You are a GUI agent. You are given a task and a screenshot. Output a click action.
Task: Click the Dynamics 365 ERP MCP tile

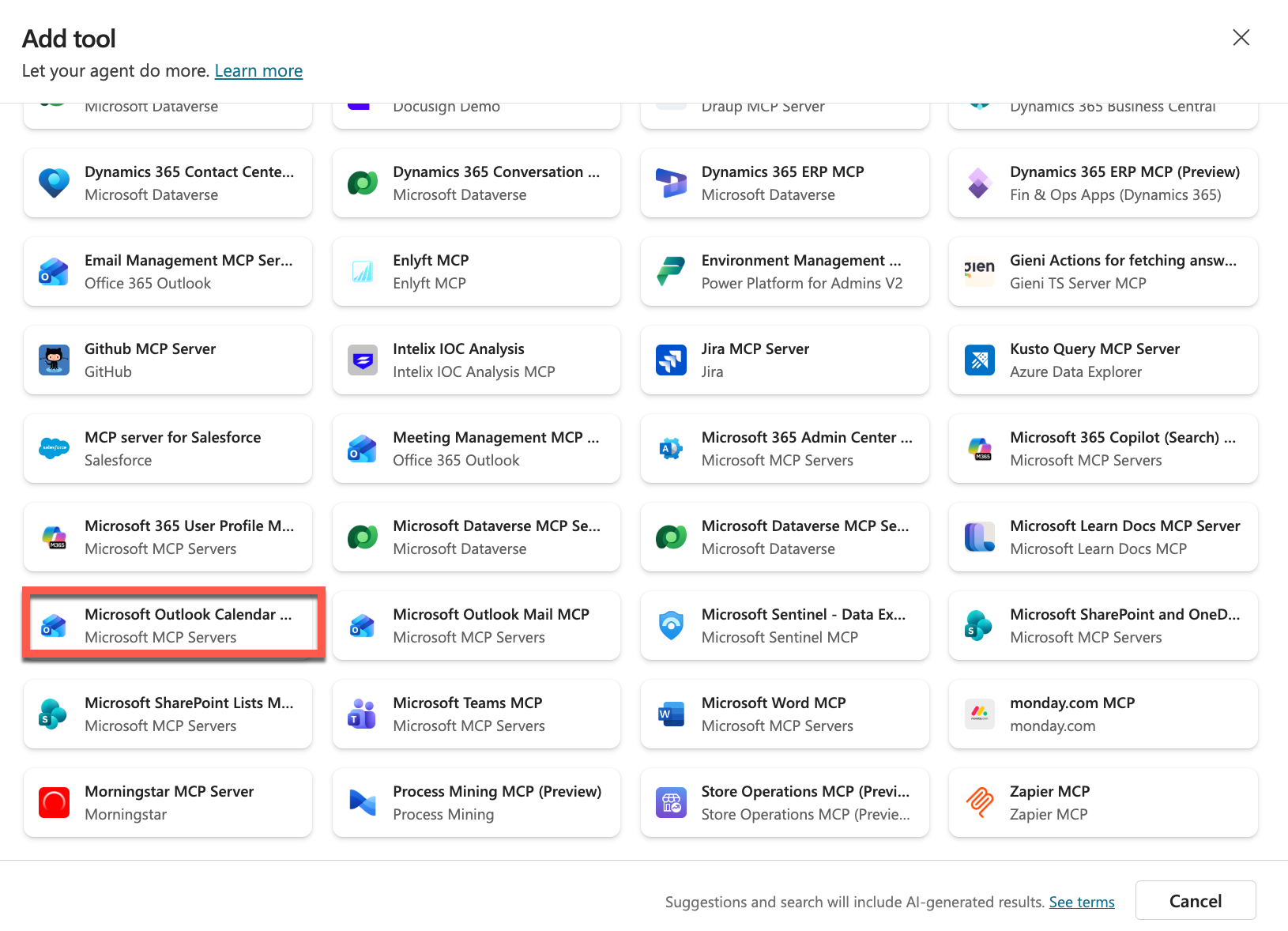click(784, 183)
